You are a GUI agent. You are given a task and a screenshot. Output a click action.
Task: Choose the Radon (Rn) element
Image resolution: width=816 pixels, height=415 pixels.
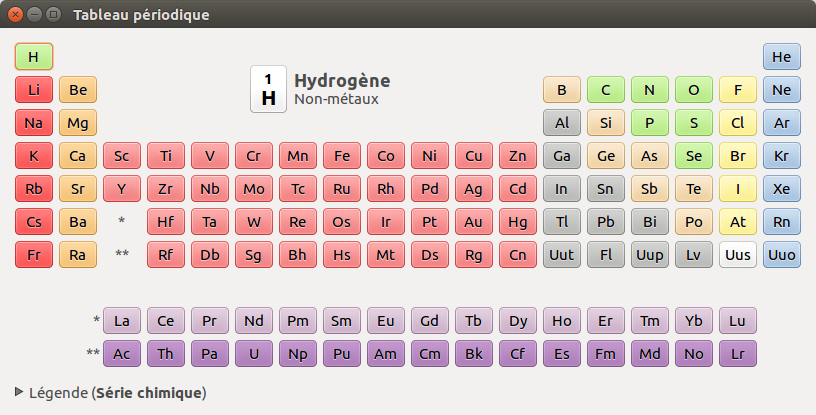coord(782,222)
